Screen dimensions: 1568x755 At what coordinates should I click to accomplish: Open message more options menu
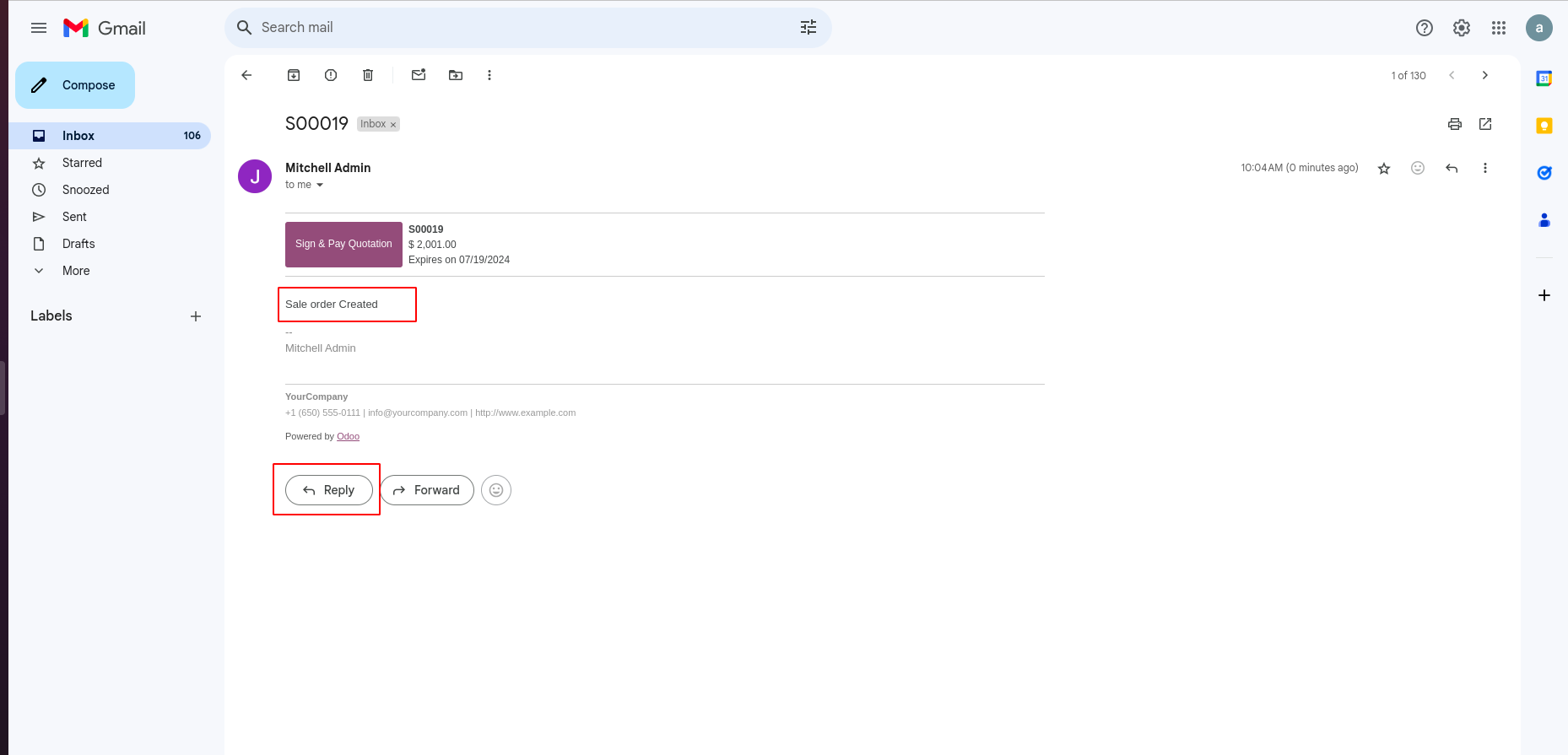click(x=1485, y=168)
